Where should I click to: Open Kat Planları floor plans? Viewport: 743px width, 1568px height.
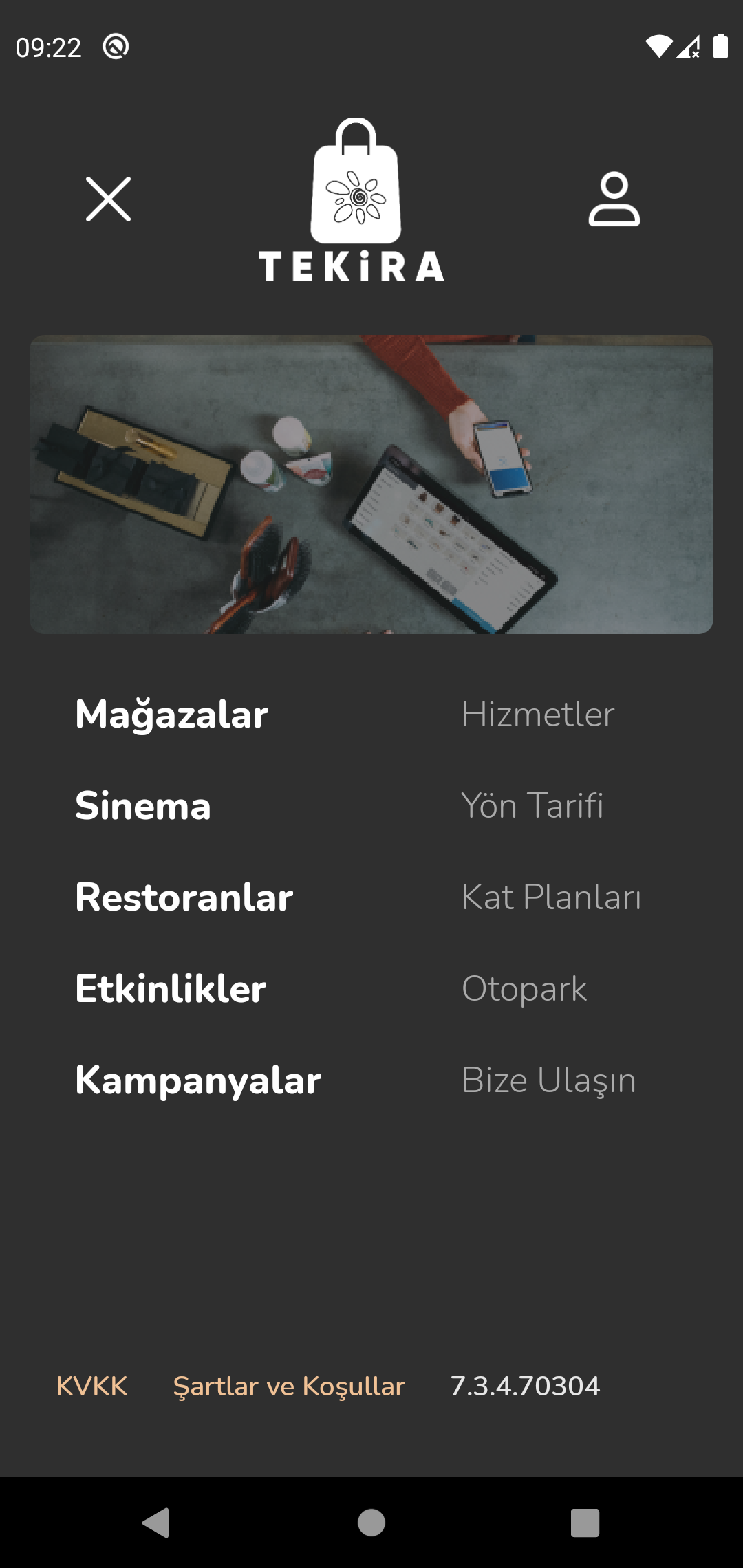point(551,897)
